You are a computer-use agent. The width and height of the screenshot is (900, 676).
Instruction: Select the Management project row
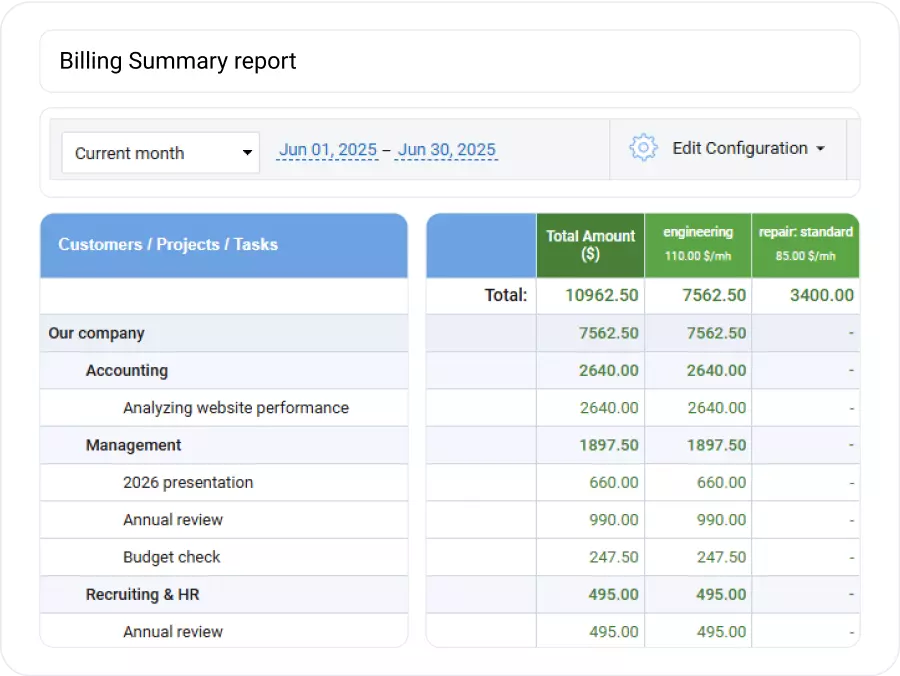pyautogui.click(x=224, y=445)
